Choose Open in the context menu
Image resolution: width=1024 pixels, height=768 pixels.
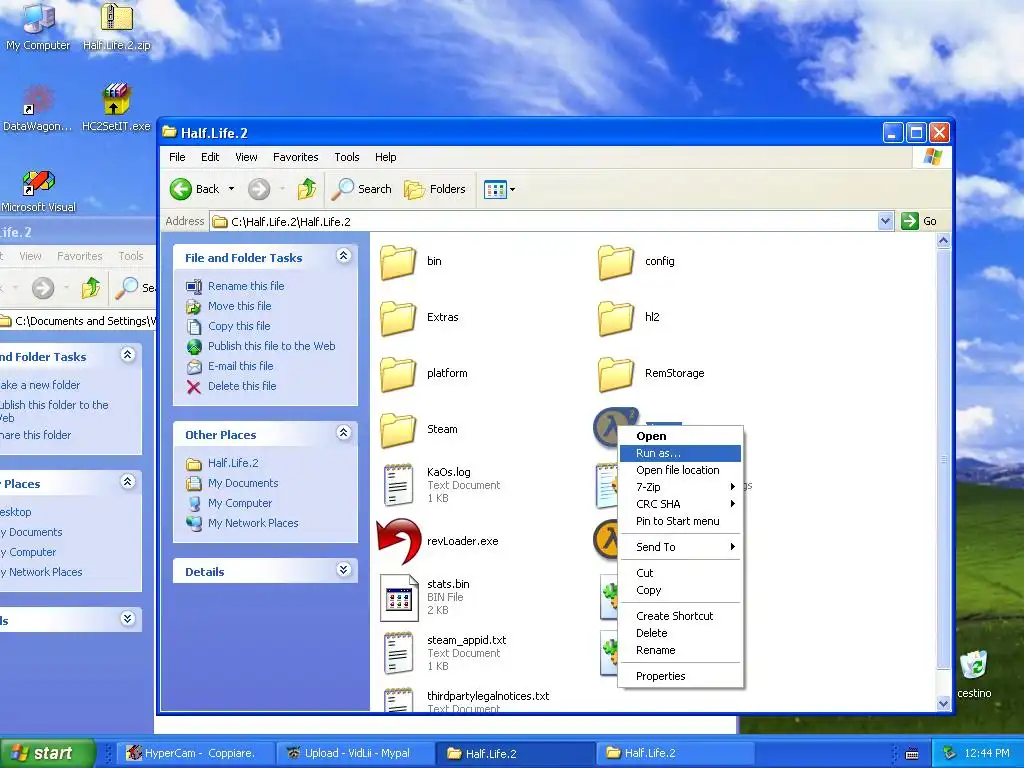click(679, 436)
